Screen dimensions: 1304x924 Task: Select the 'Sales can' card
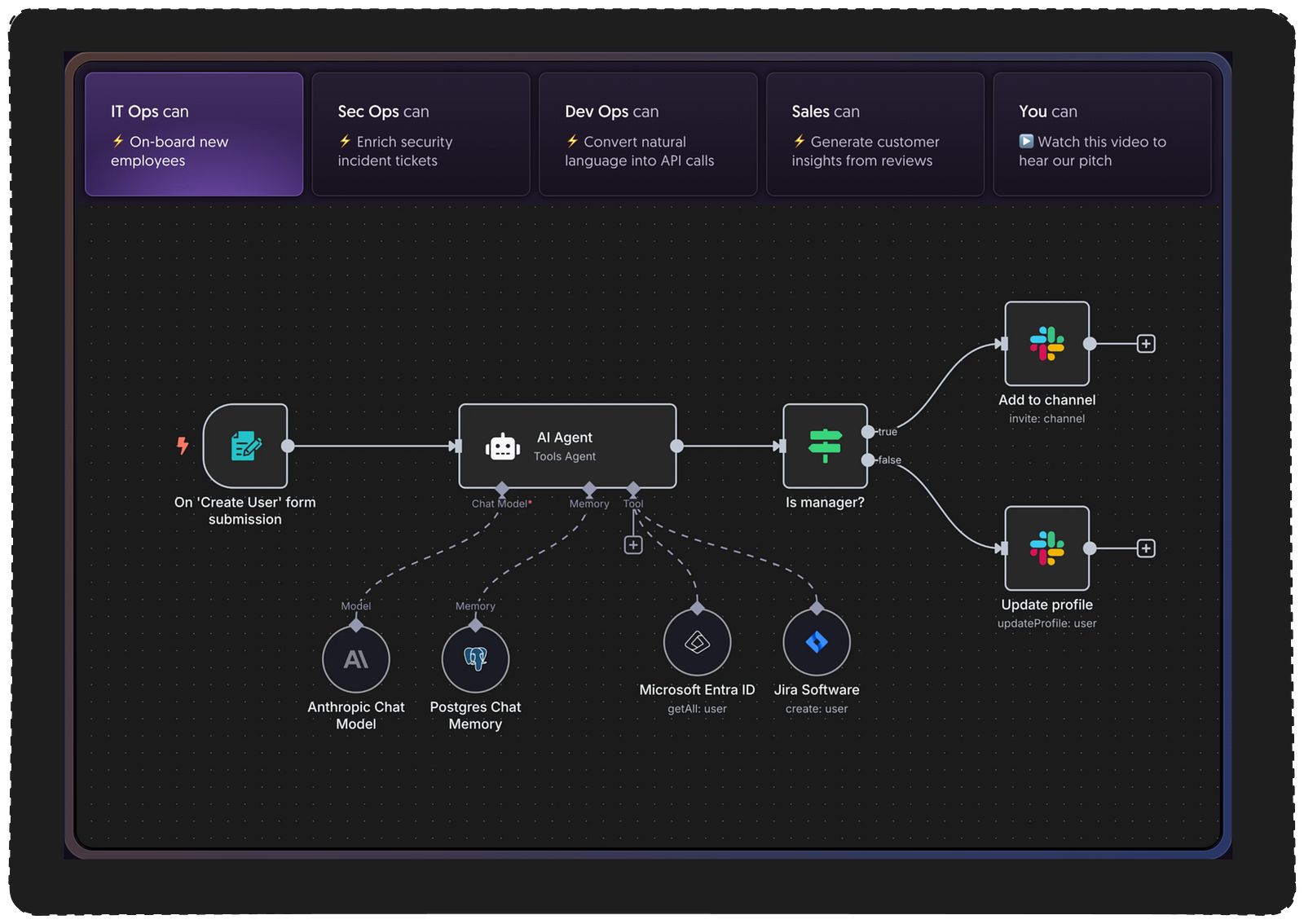tap(875, 134)
